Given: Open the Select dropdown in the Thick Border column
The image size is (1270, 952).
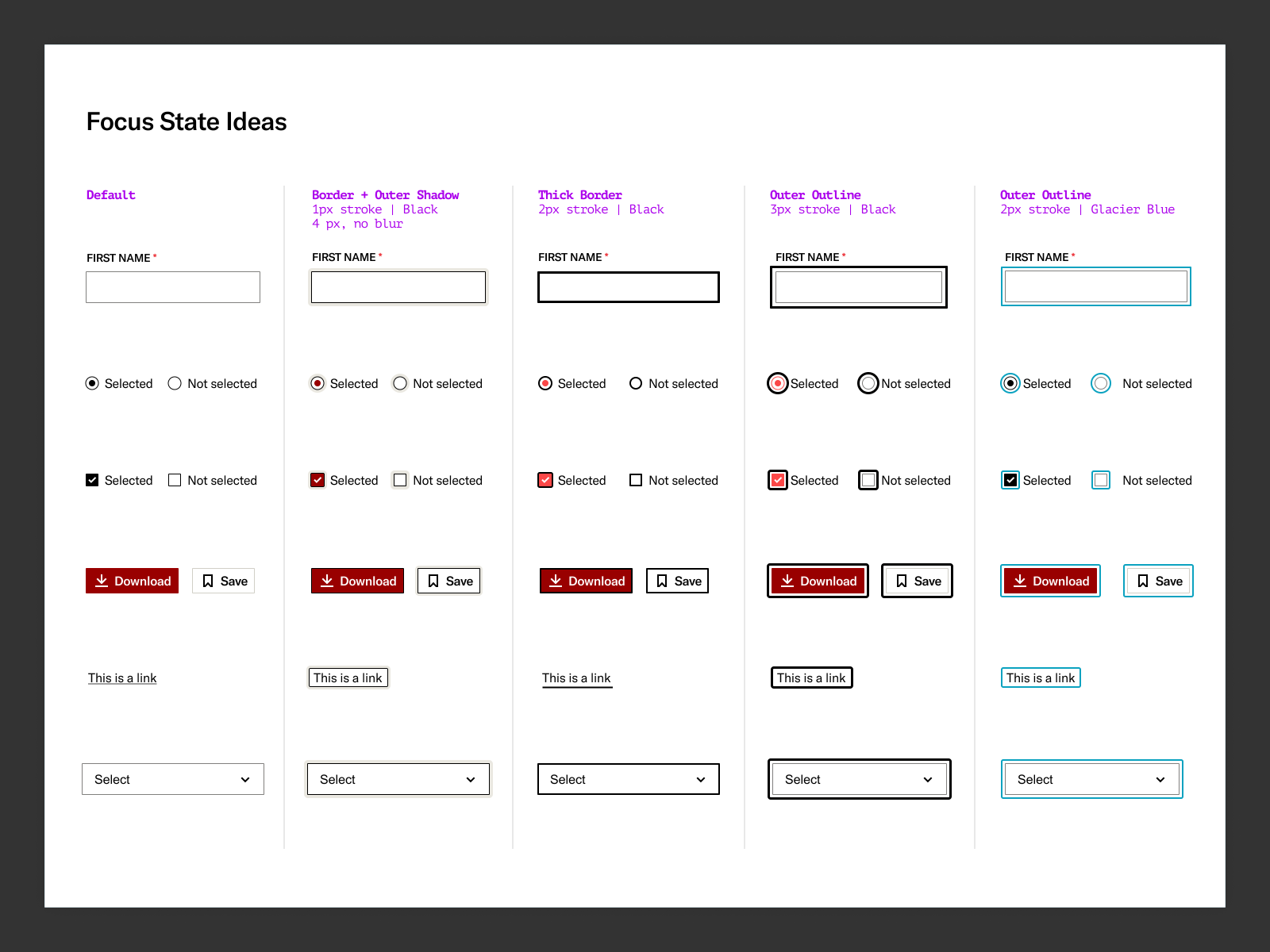Looking at the screenshot, I should pyautogui.click(x=628, y=779).
